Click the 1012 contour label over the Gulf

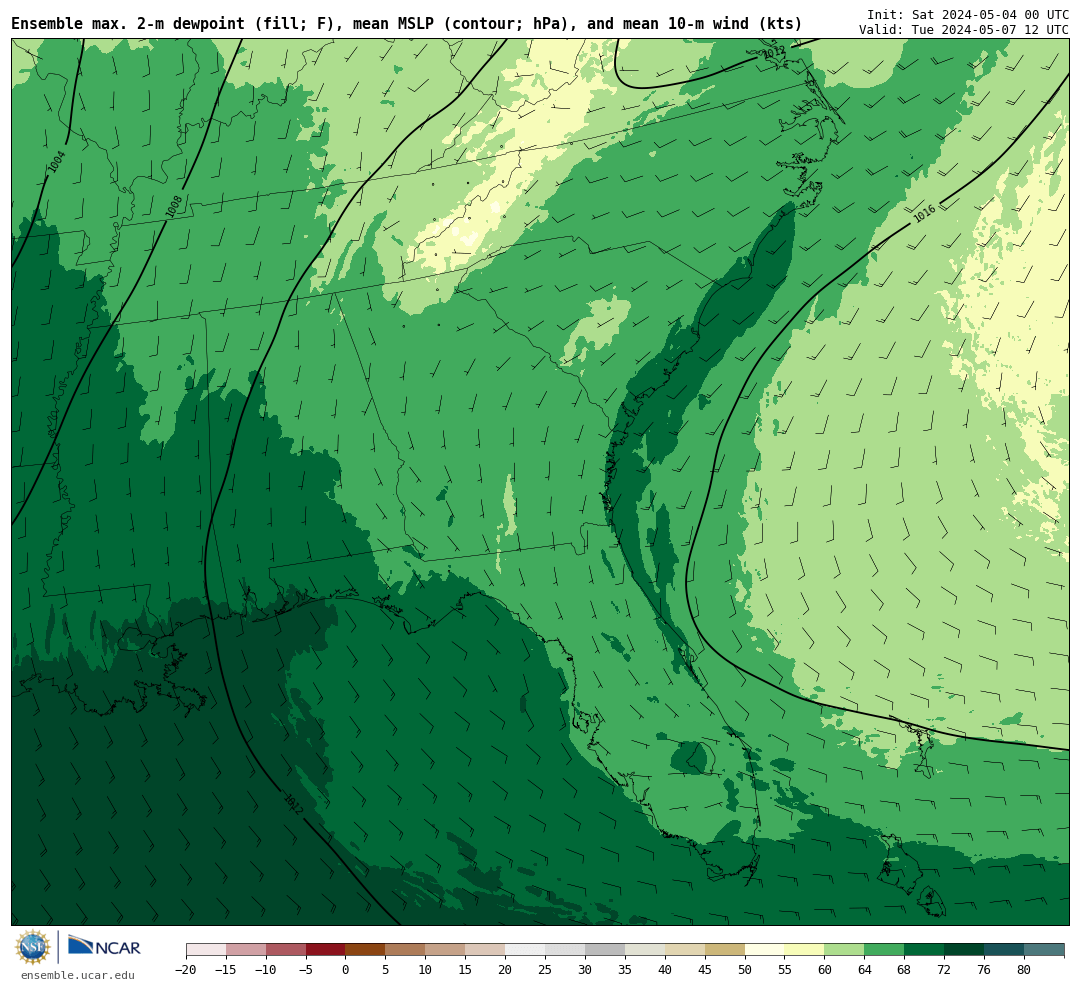click(294, 805)
